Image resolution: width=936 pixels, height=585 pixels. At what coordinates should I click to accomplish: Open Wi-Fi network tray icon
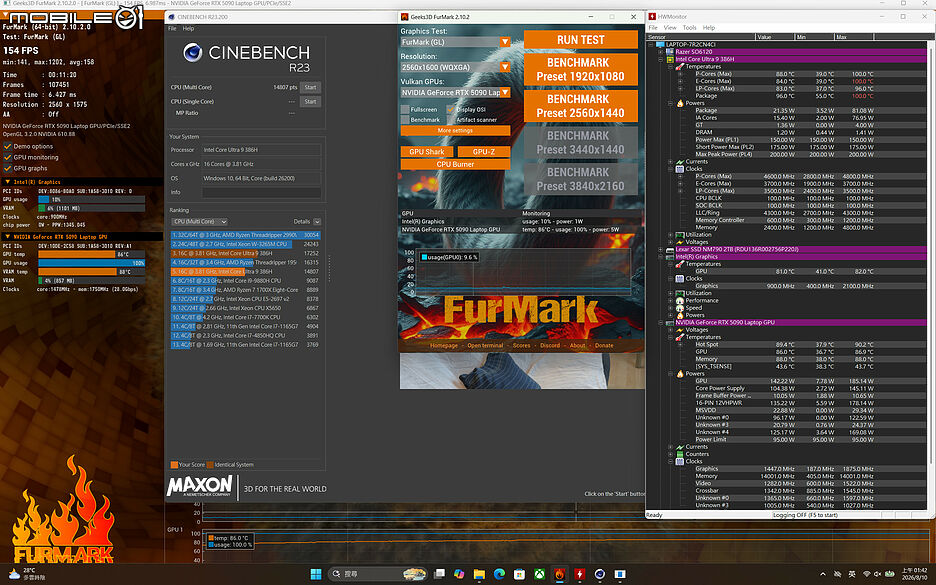(866, 574)
